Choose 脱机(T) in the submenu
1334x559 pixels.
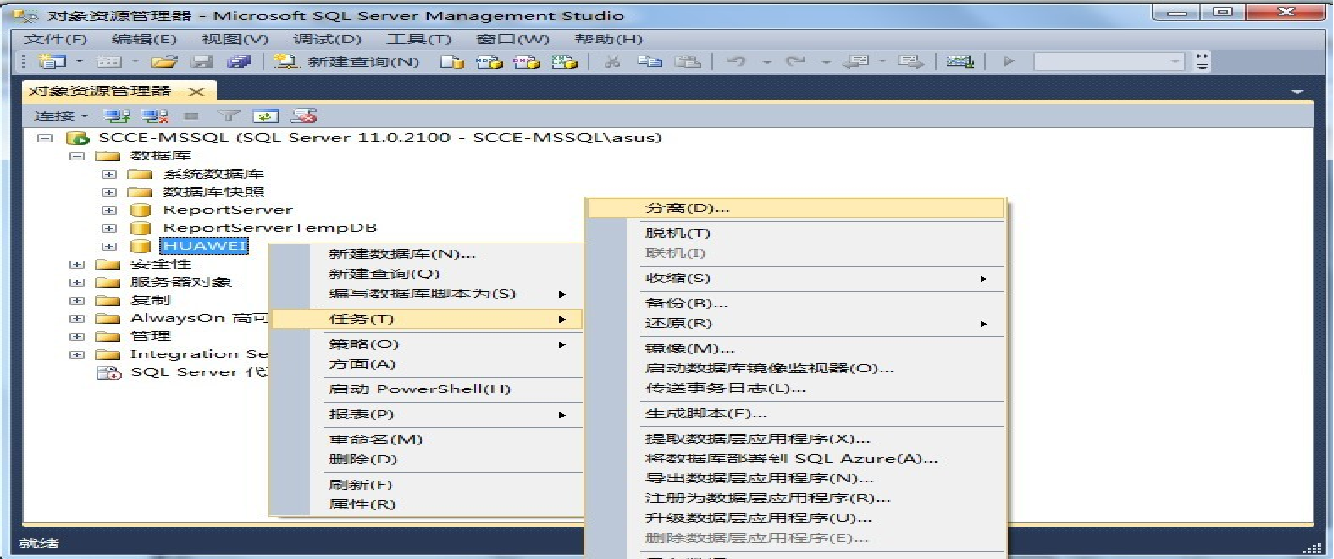[x=796, y=233]
